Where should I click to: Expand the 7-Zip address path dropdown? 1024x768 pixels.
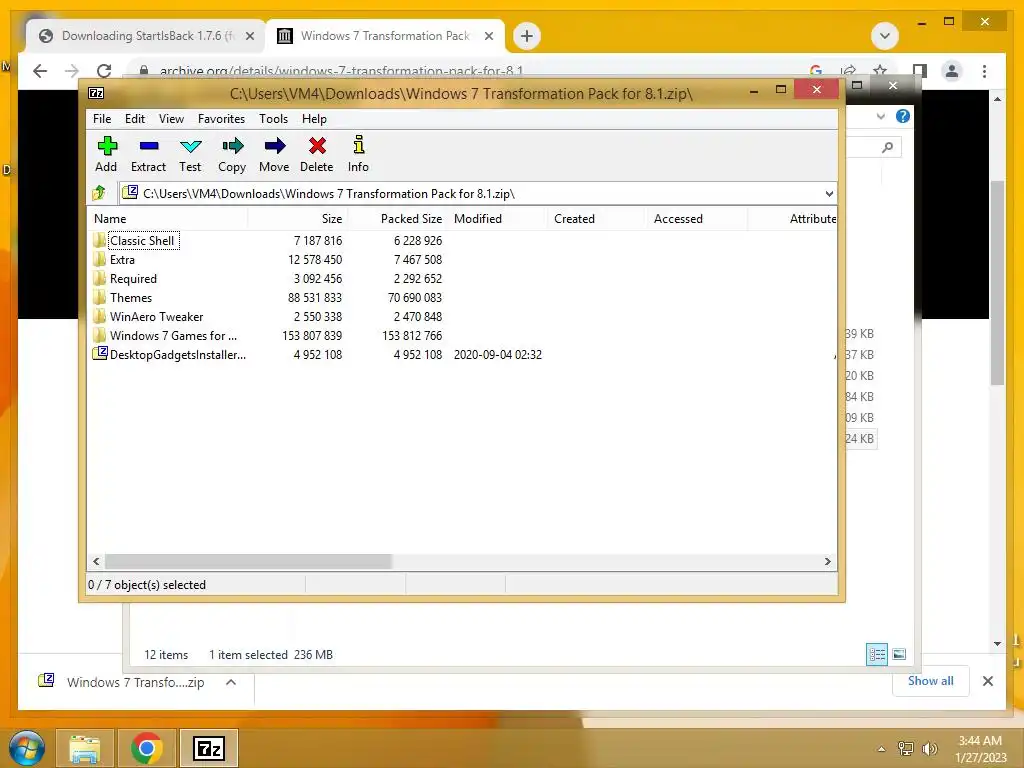pyautogui.click(x=829, y=193)
